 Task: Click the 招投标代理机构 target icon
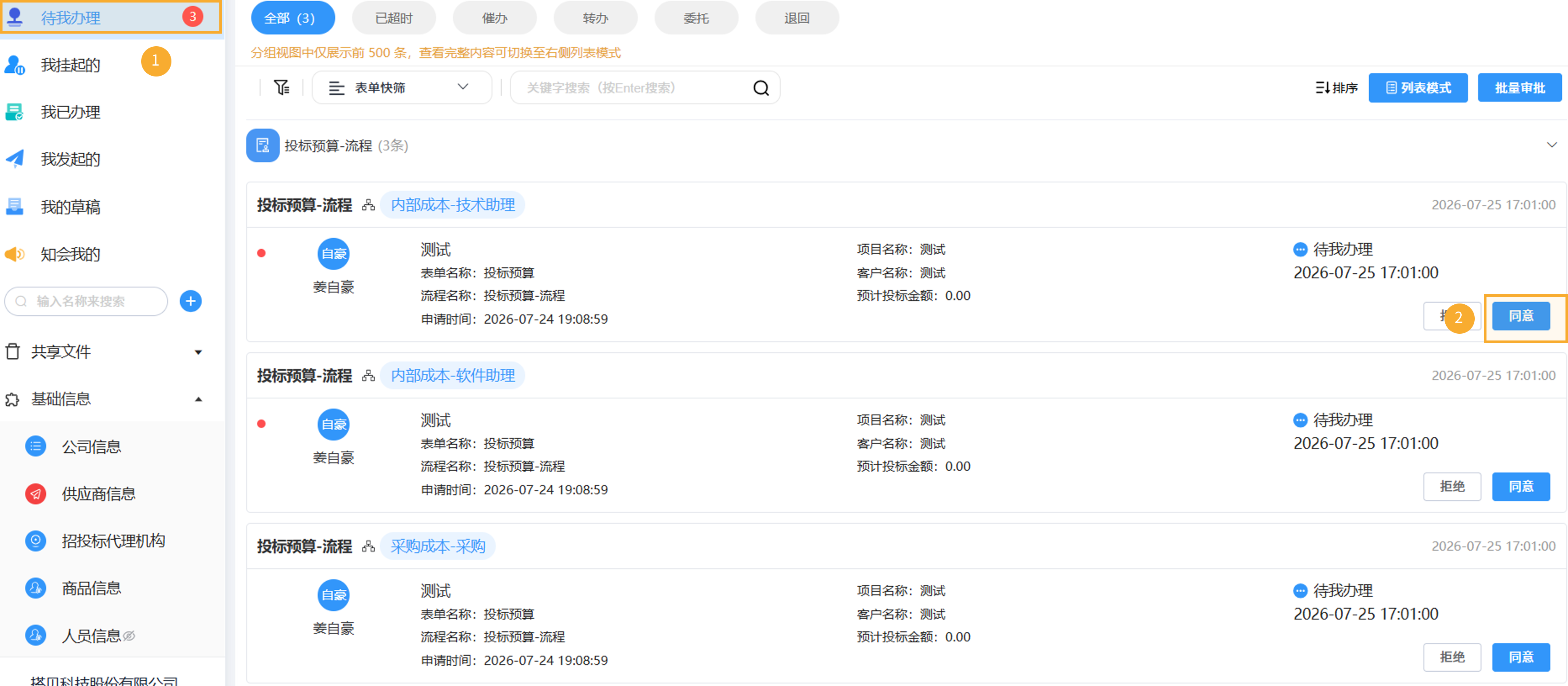pyautogui.click(x=36, y=541)
